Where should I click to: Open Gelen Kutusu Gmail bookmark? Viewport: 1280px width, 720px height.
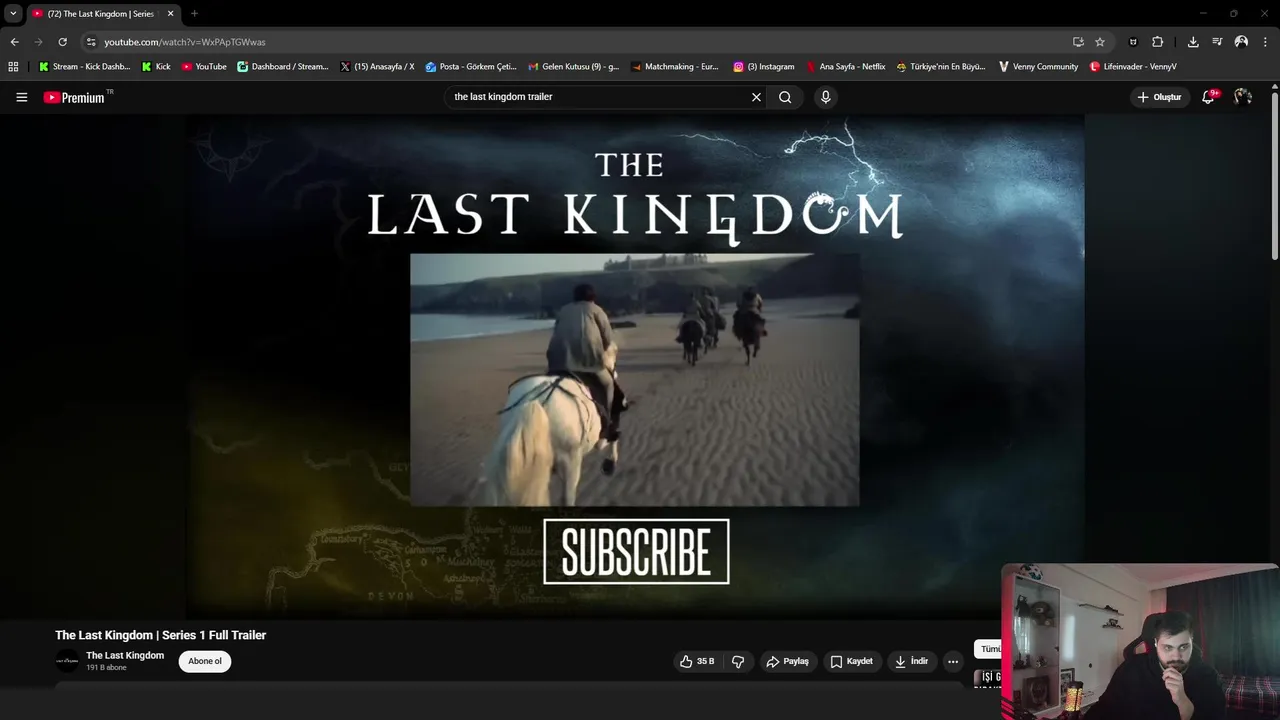point(573,67)
